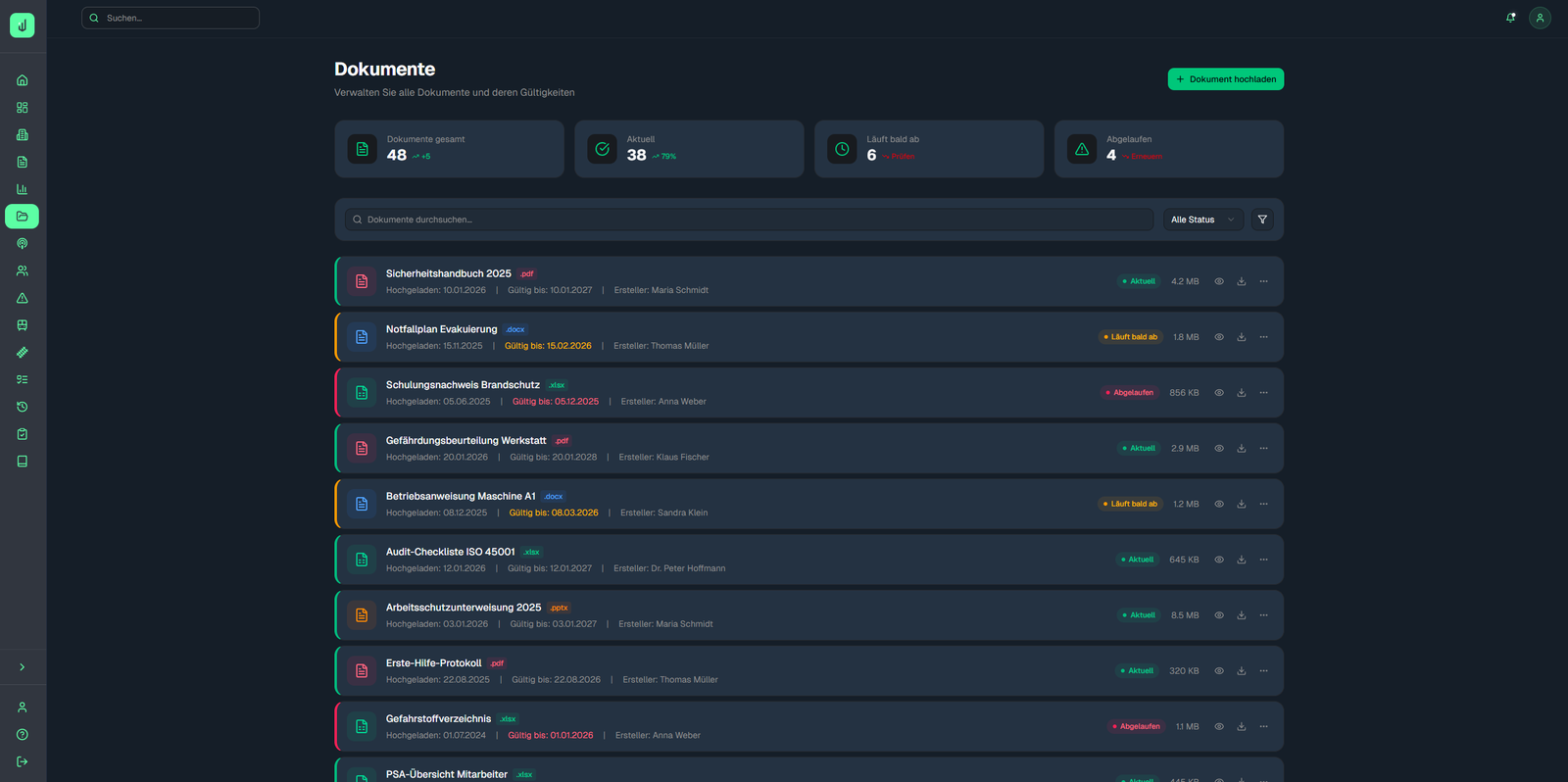This screenshot has width=1568, height=782.
Task: Select the Abgelaufen summary card
Action: [1168, 149]
